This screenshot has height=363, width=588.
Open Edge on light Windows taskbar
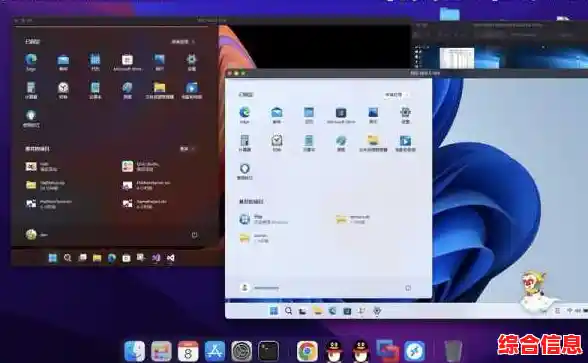tap(332, 311)
